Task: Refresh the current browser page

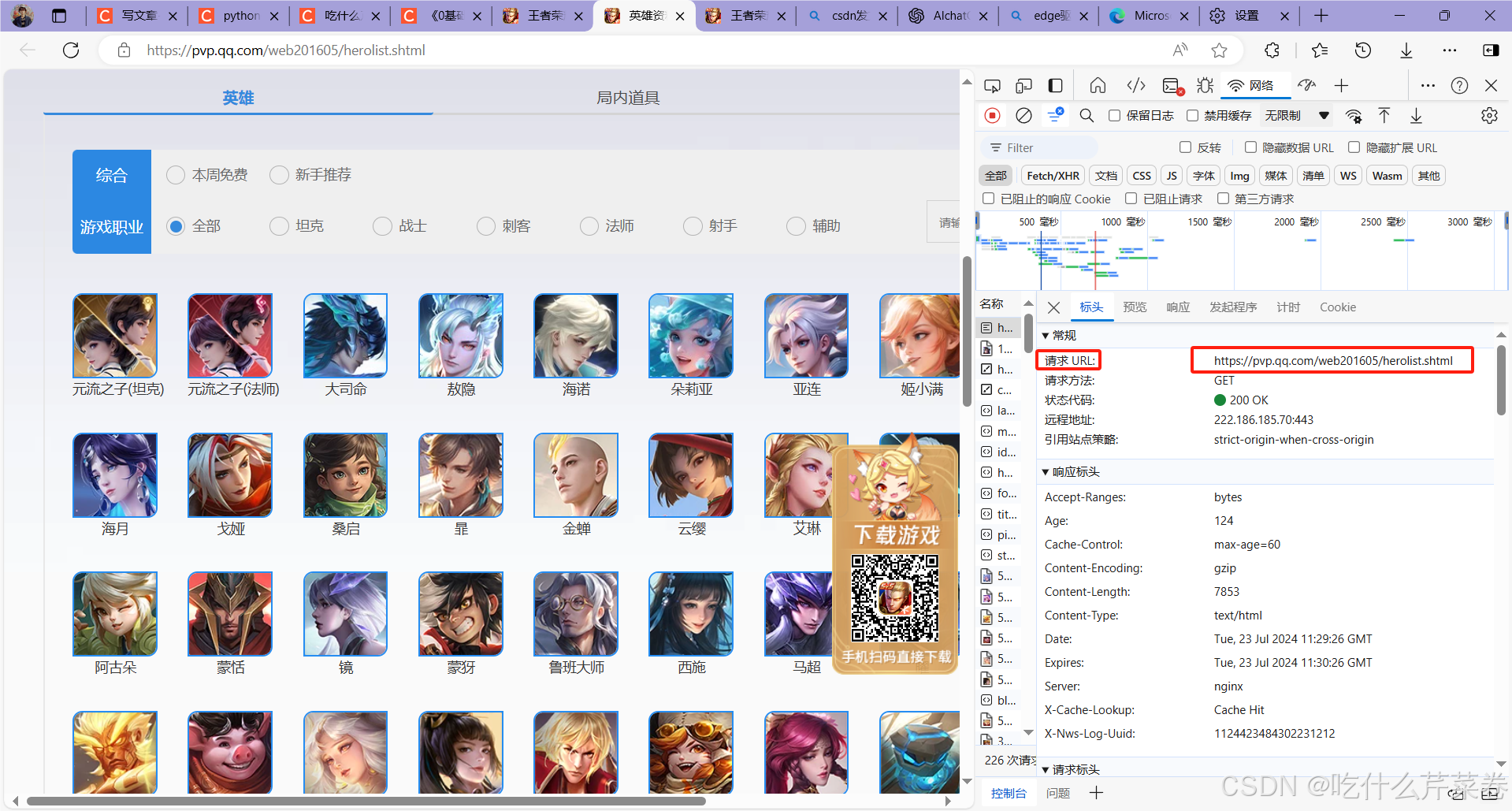Action: click(x=71, y=50)
